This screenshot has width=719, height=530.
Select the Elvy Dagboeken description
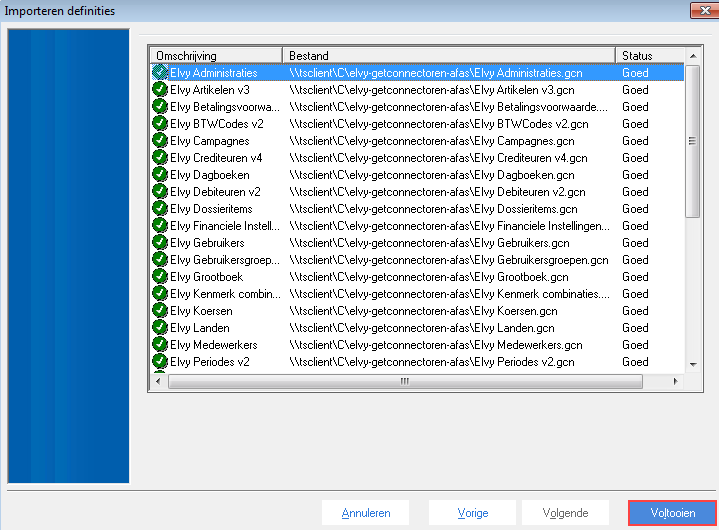pos(210,175)
